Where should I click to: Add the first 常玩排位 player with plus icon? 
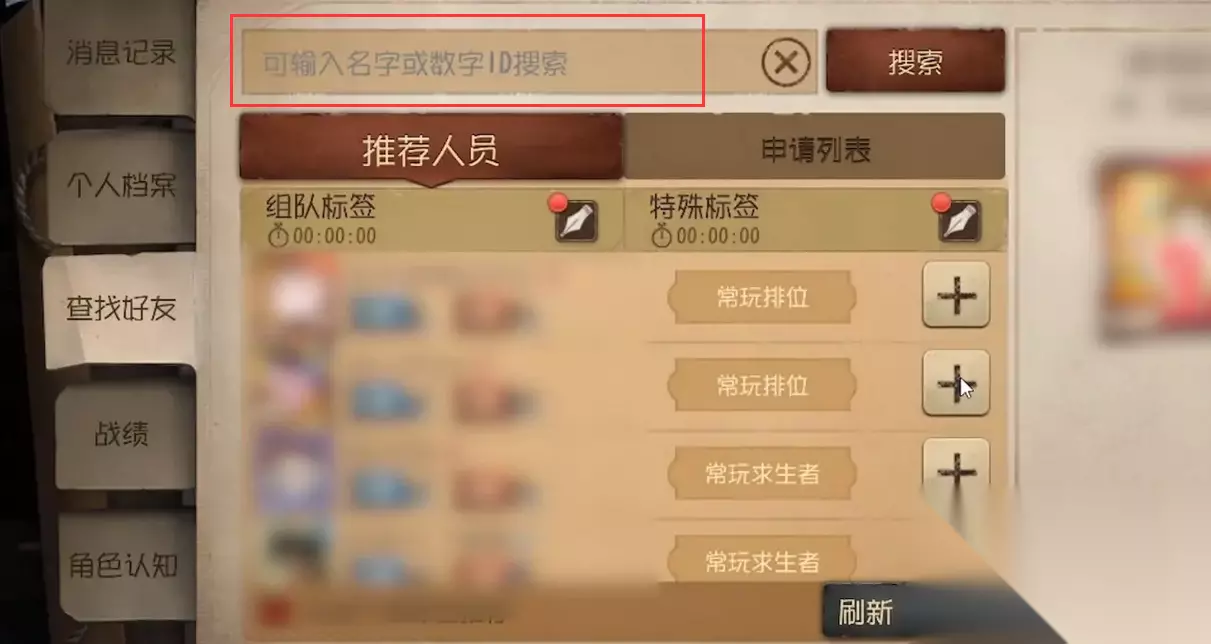click(955, 295)
